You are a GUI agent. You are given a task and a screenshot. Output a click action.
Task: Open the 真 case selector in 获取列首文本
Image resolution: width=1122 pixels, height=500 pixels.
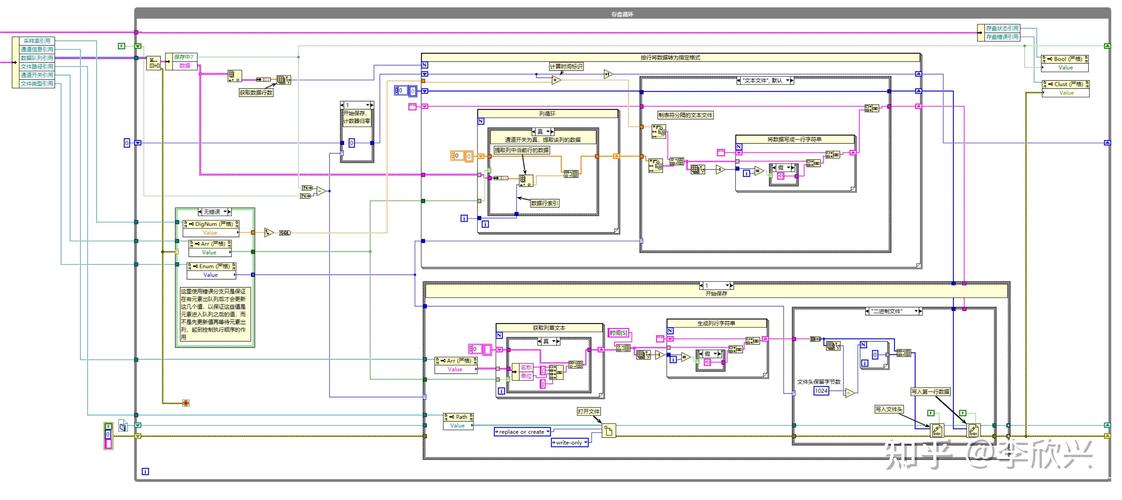[x=548, y=341]
